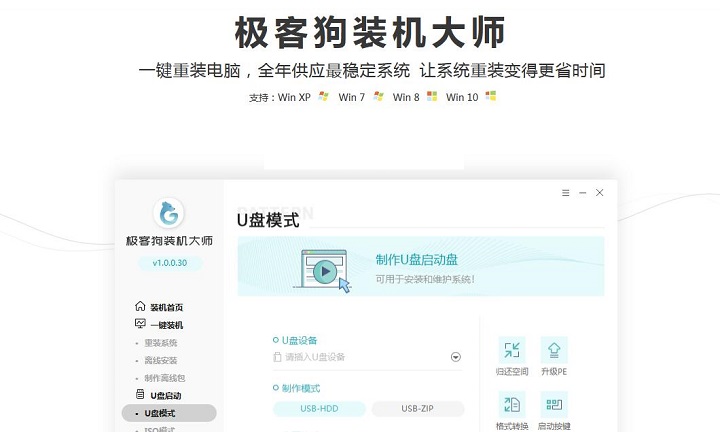Play the video illustration in the banner
The height and width of the screenshot is (432, 720).
click(325, 271)
